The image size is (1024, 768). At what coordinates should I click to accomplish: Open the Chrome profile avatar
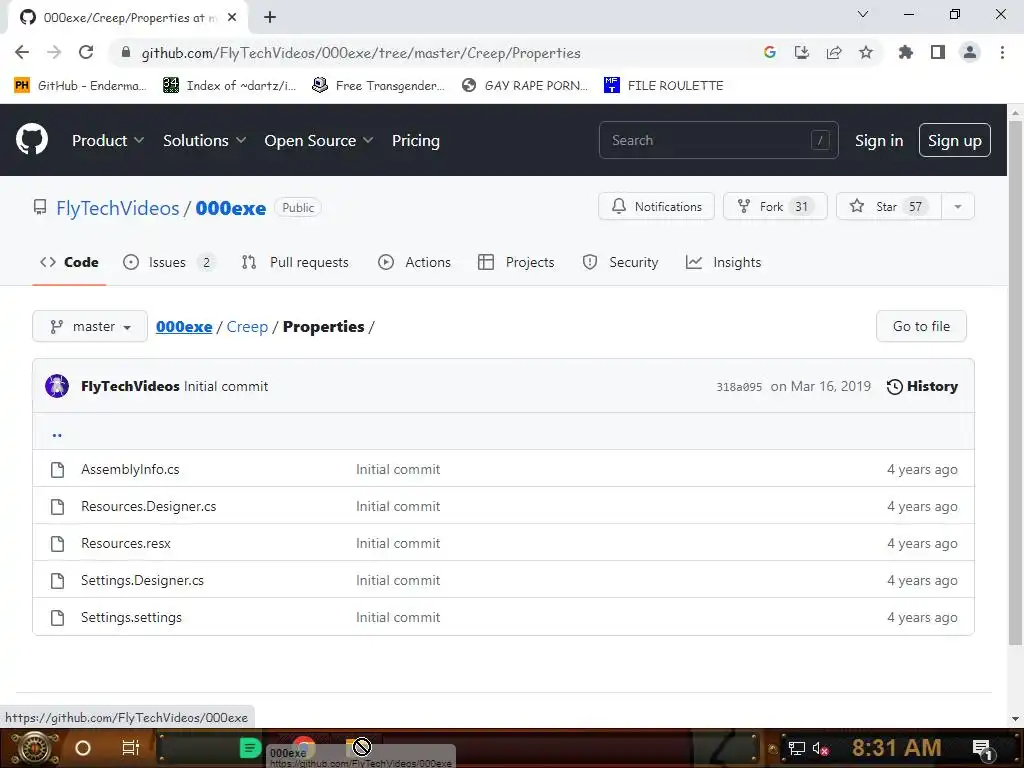970,52
